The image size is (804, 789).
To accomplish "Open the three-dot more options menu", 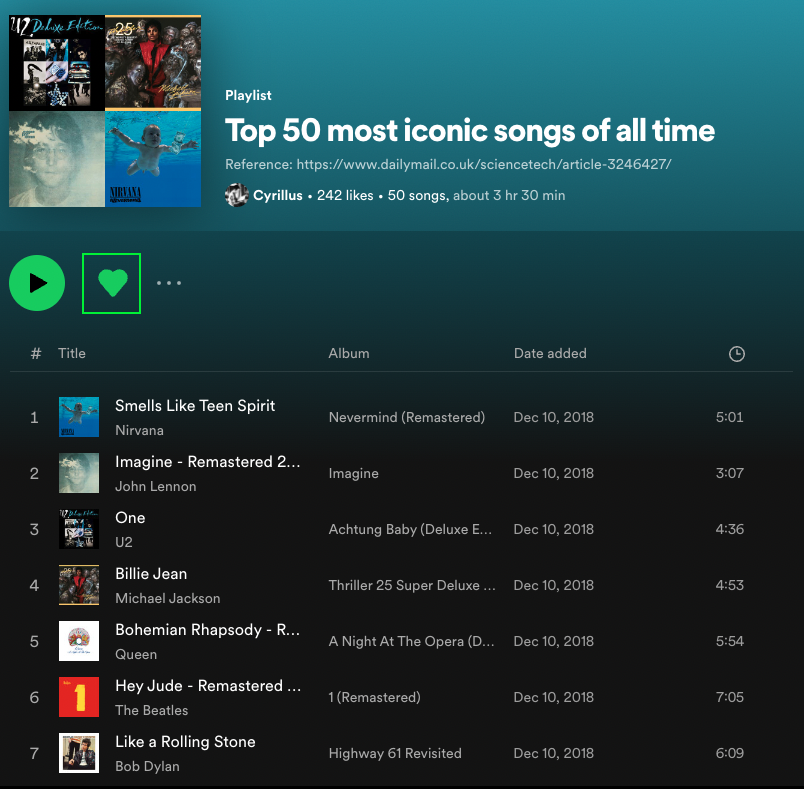I will [169, 283].
